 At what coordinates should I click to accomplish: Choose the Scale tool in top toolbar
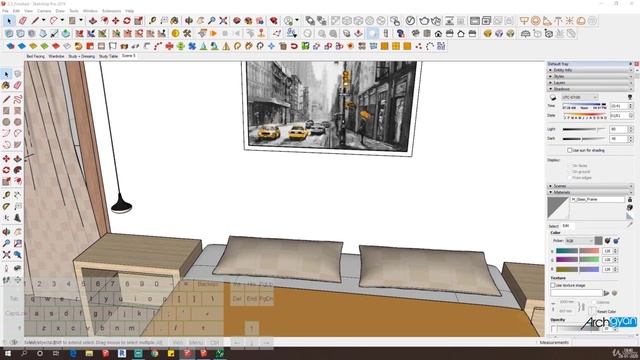point(138,20)
